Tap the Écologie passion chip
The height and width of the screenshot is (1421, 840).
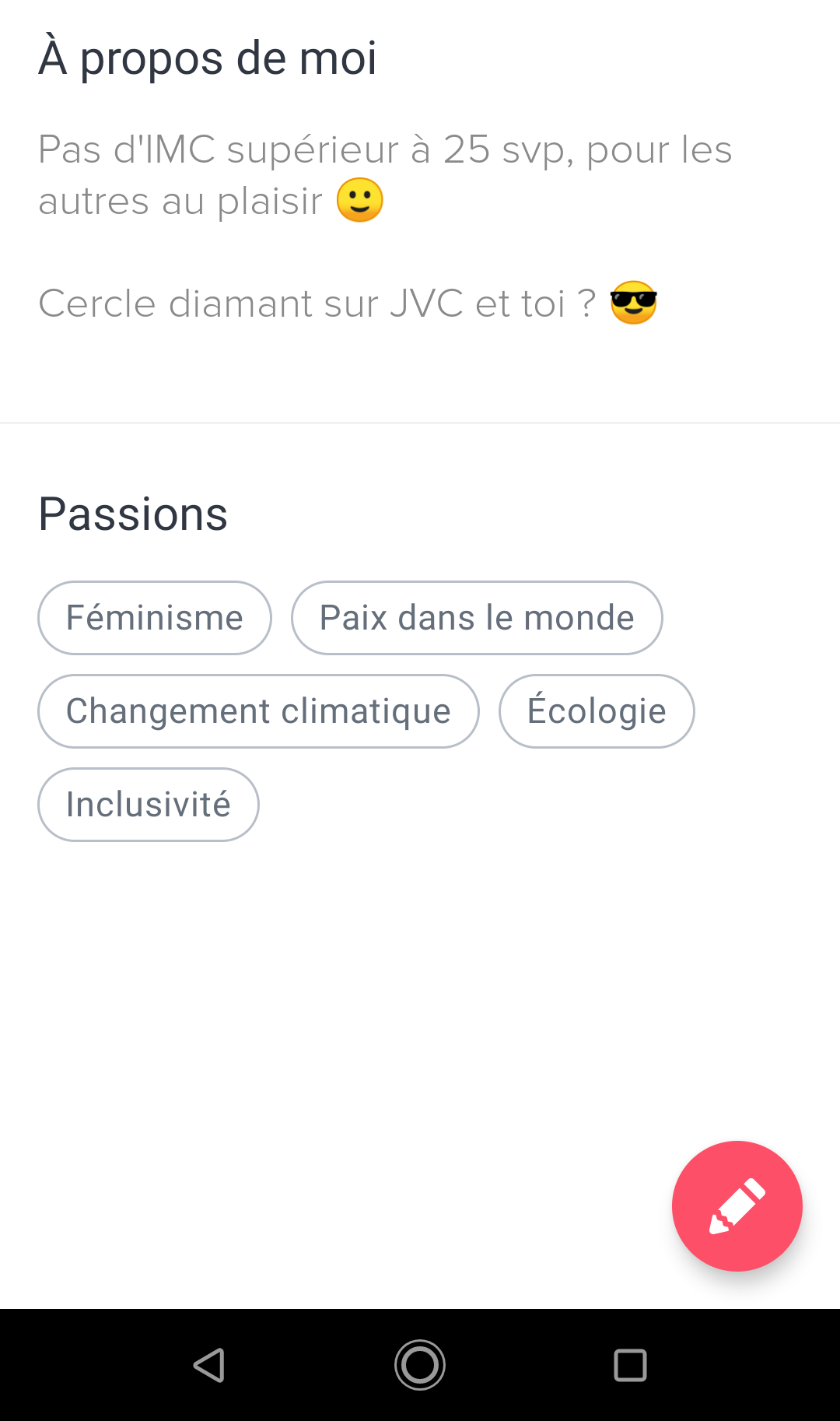pyautogui.click(x=597, y=711)
